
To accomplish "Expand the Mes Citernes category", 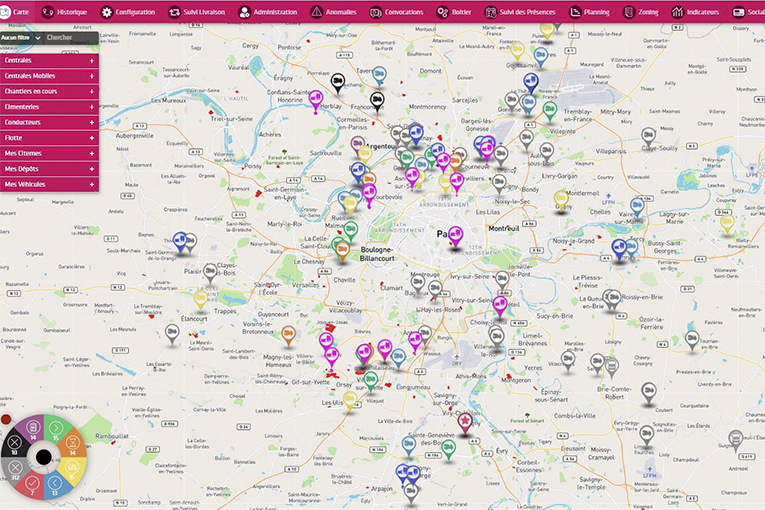I will [49, 153].
